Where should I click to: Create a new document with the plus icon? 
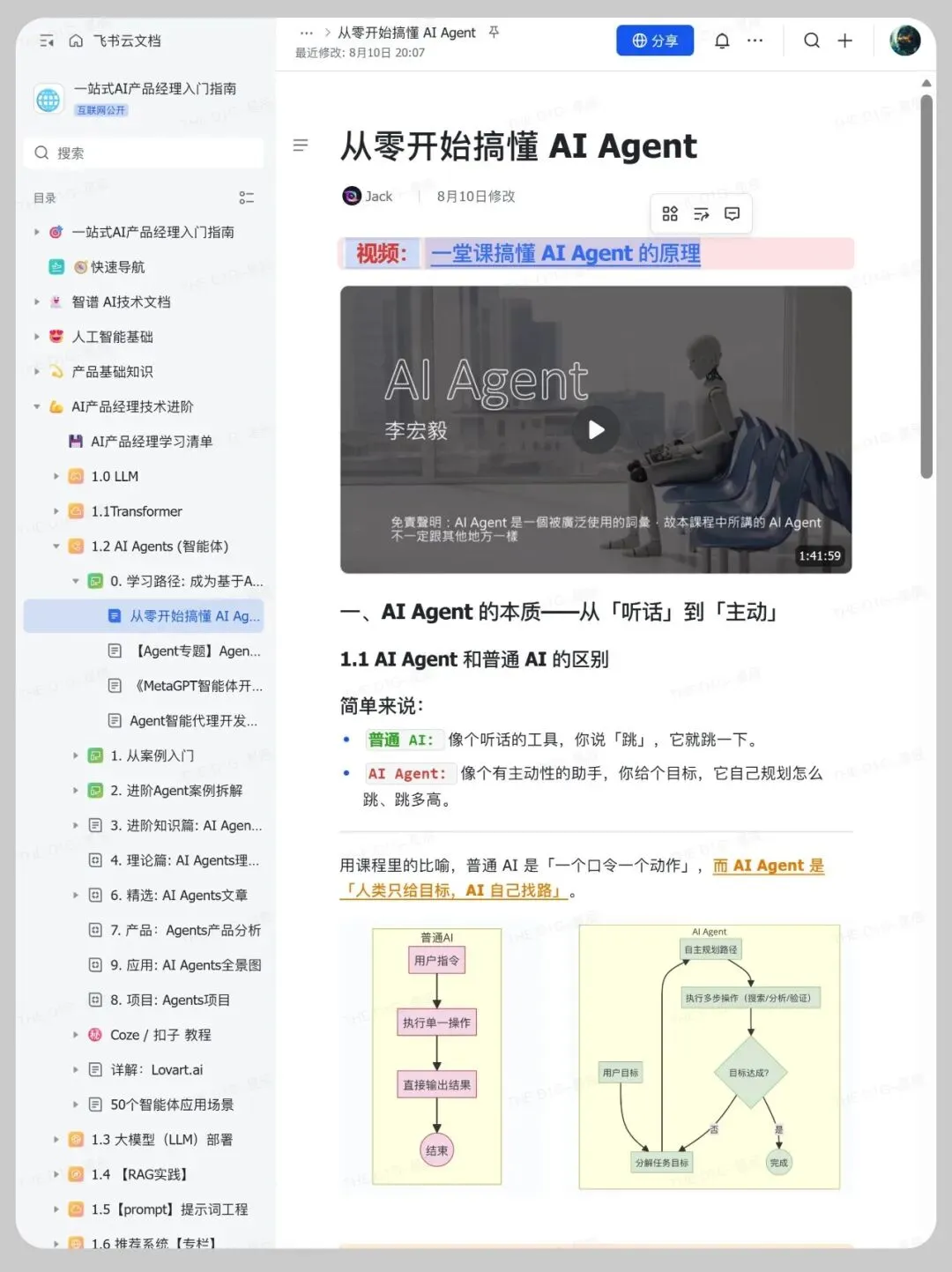[845, 41]
